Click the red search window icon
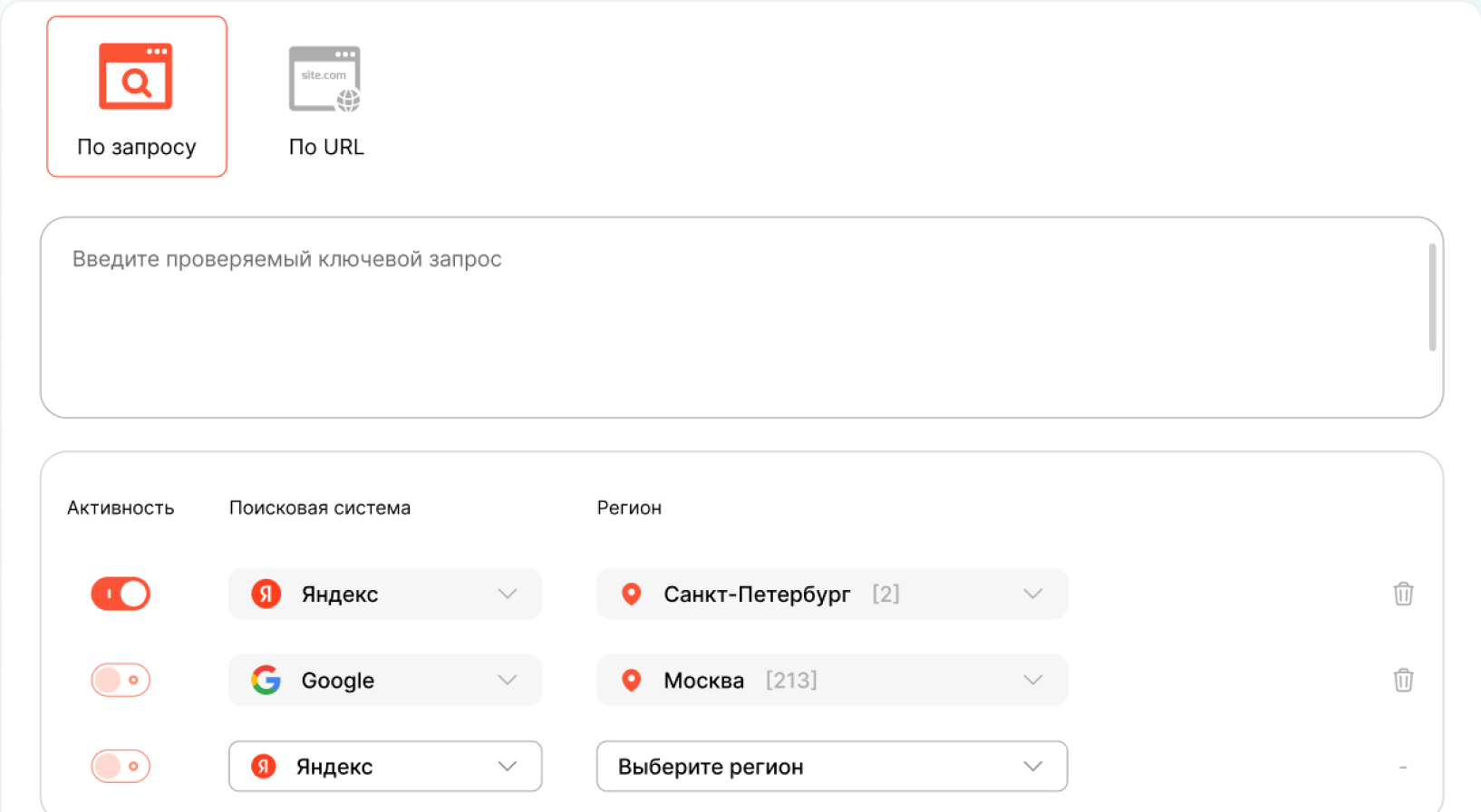Viewport: 1481px width, 812px height. (136, 76)
